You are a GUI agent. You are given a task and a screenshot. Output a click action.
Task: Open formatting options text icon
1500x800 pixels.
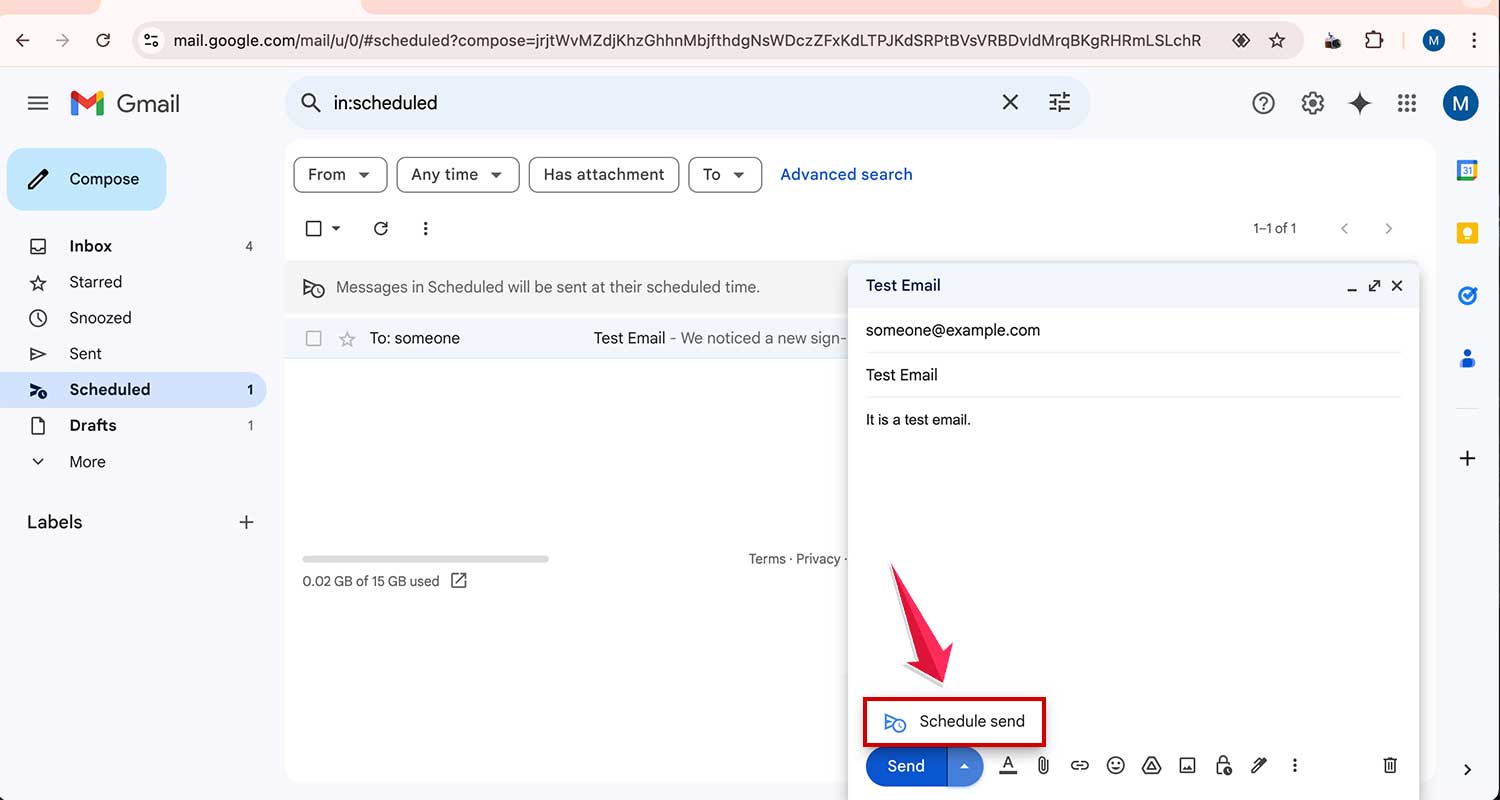[x=1008, y=766]
